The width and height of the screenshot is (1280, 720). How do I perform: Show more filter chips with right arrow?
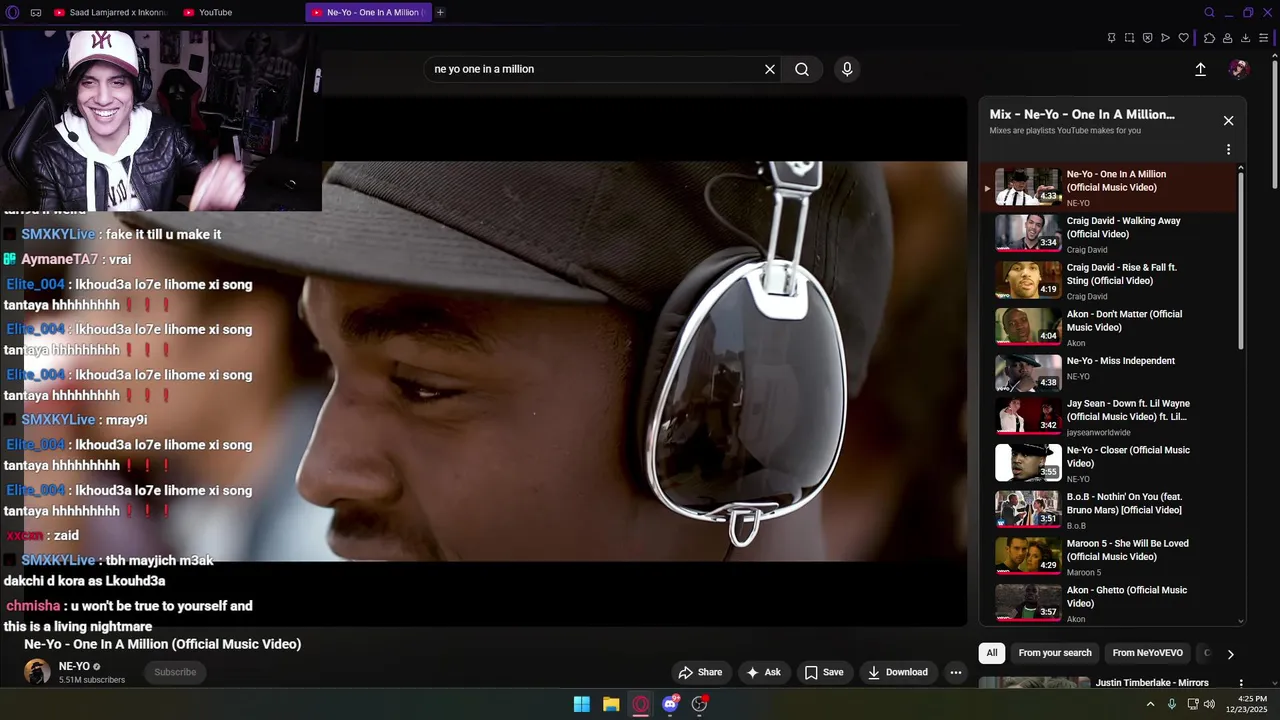pyautogui.click(x=1230, y=654)
